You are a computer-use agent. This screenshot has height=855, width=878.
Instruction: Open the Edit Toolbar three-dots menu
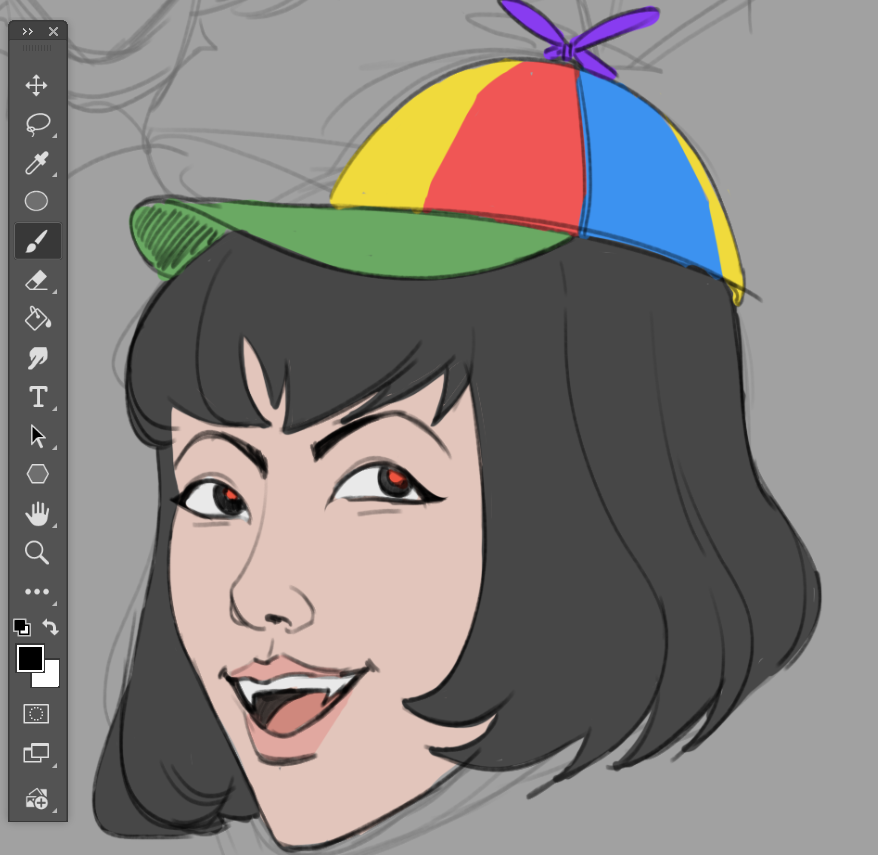pos(37,591)
